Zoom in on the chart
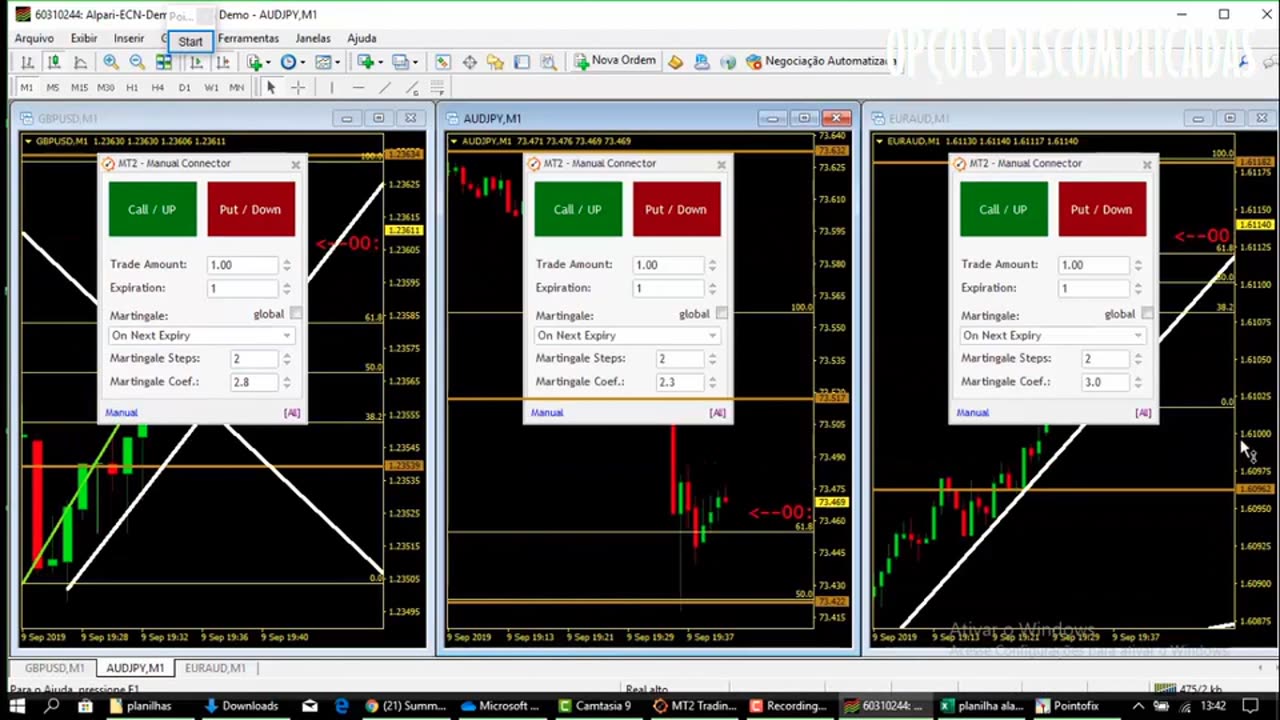 [x=110, y=62]
